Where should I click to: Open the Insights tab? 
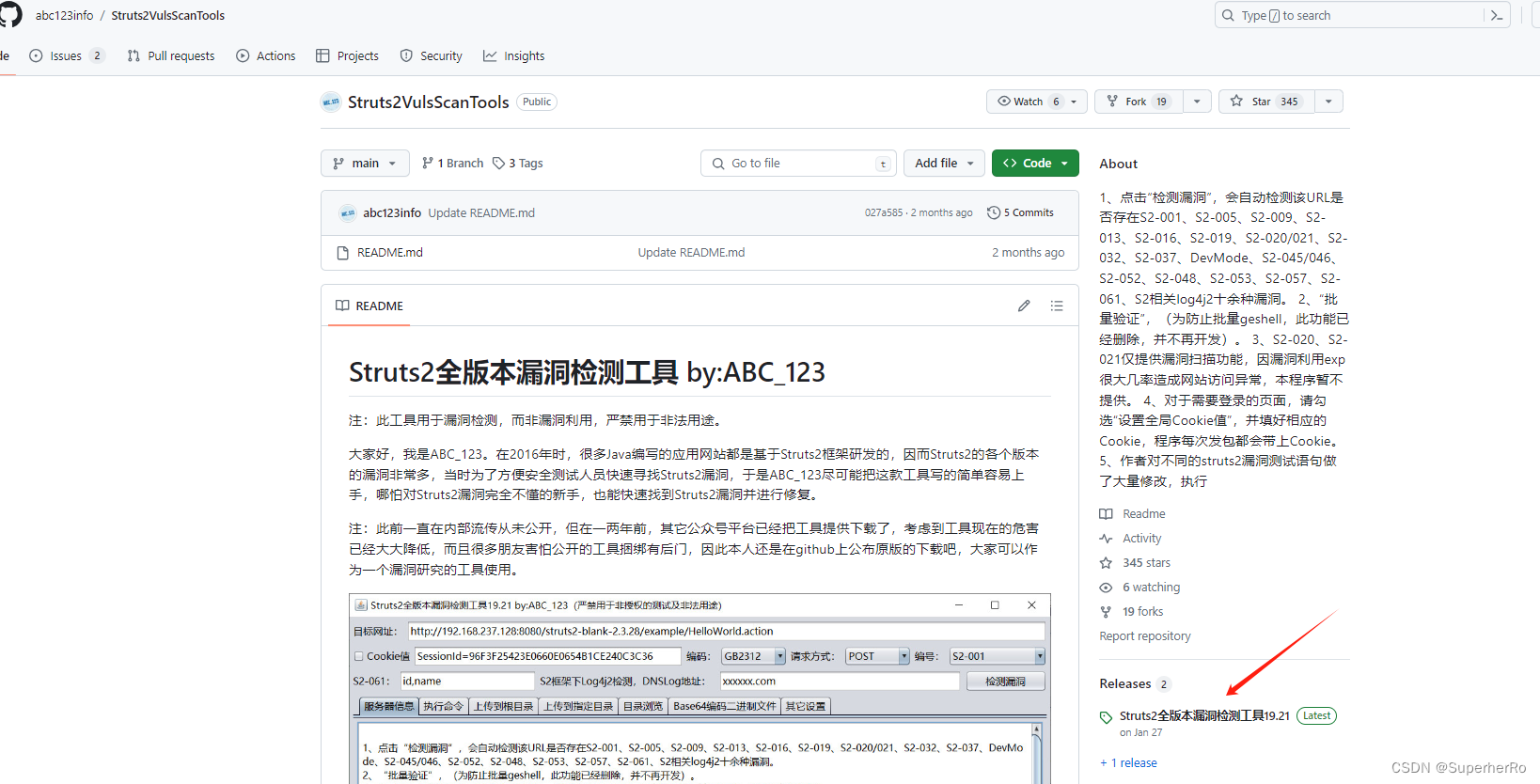(514, 56)
